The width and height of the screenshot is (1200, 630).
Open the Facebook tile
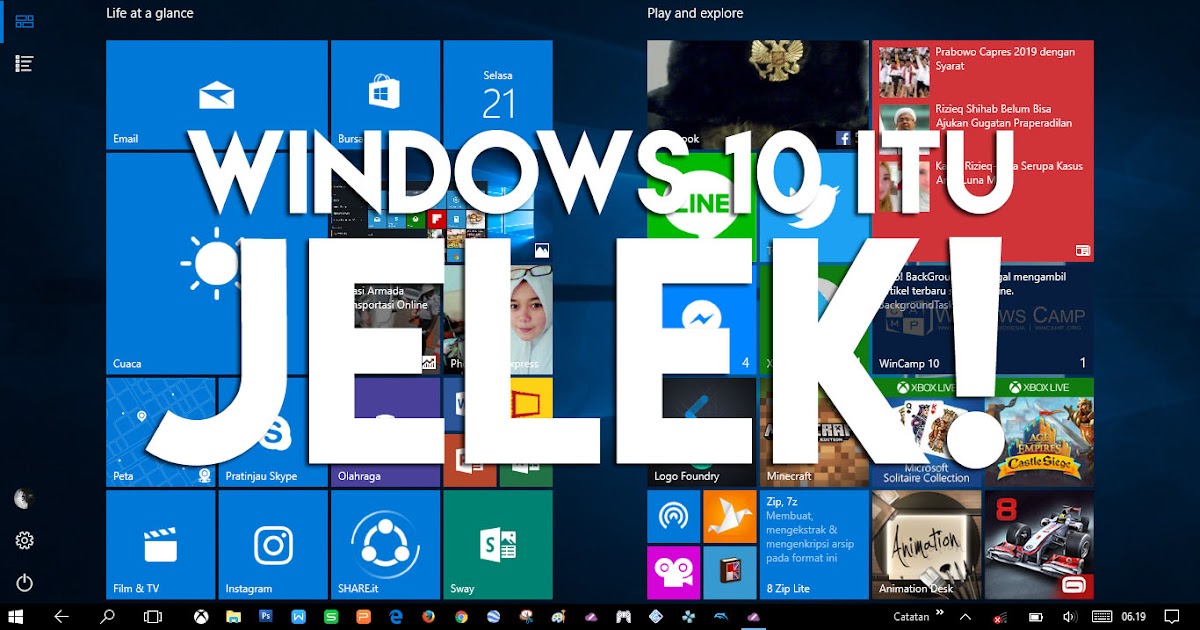[758, 95]
